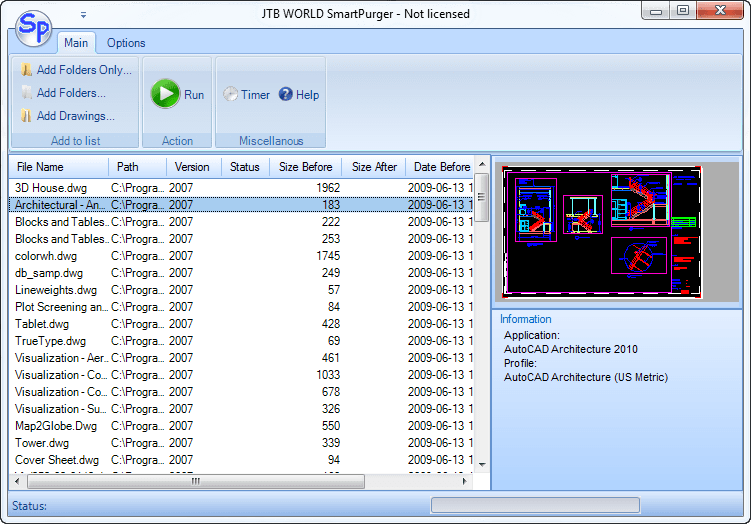Select Tower.dwg in the list
The height and width of the screenshot is (524, 751).
[241, 443]
